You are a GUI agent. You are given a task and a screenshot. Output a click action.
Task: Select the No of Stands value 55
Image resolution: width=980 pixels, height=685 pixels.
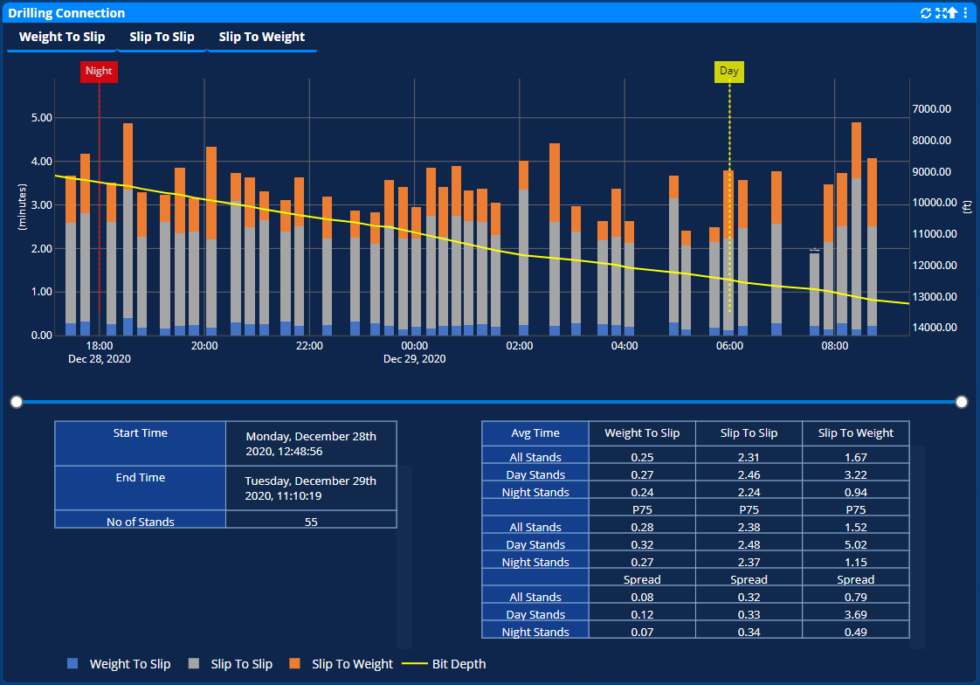click(311, 520)
